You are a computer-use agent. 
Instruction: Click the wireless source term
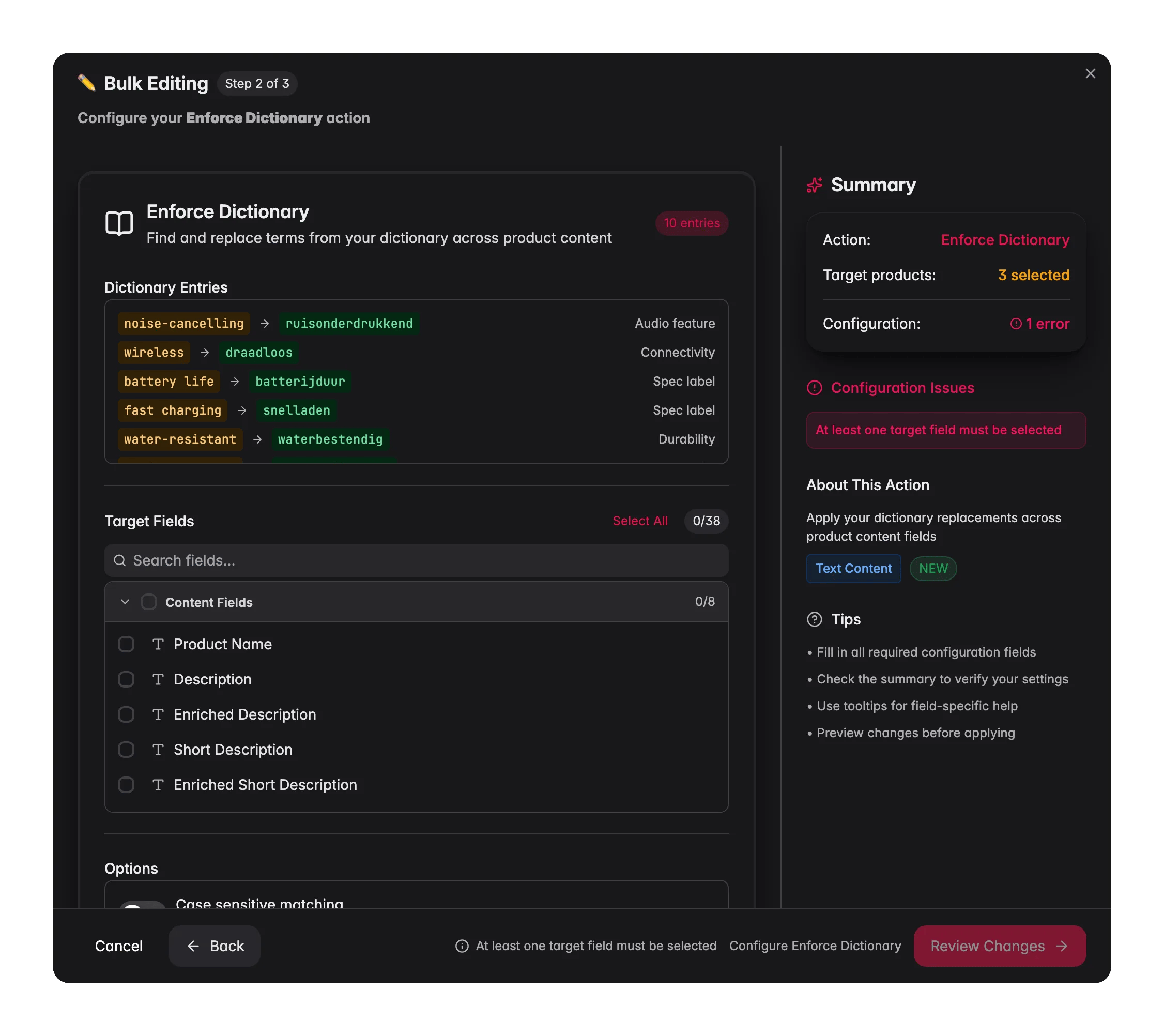coord(154,353)
